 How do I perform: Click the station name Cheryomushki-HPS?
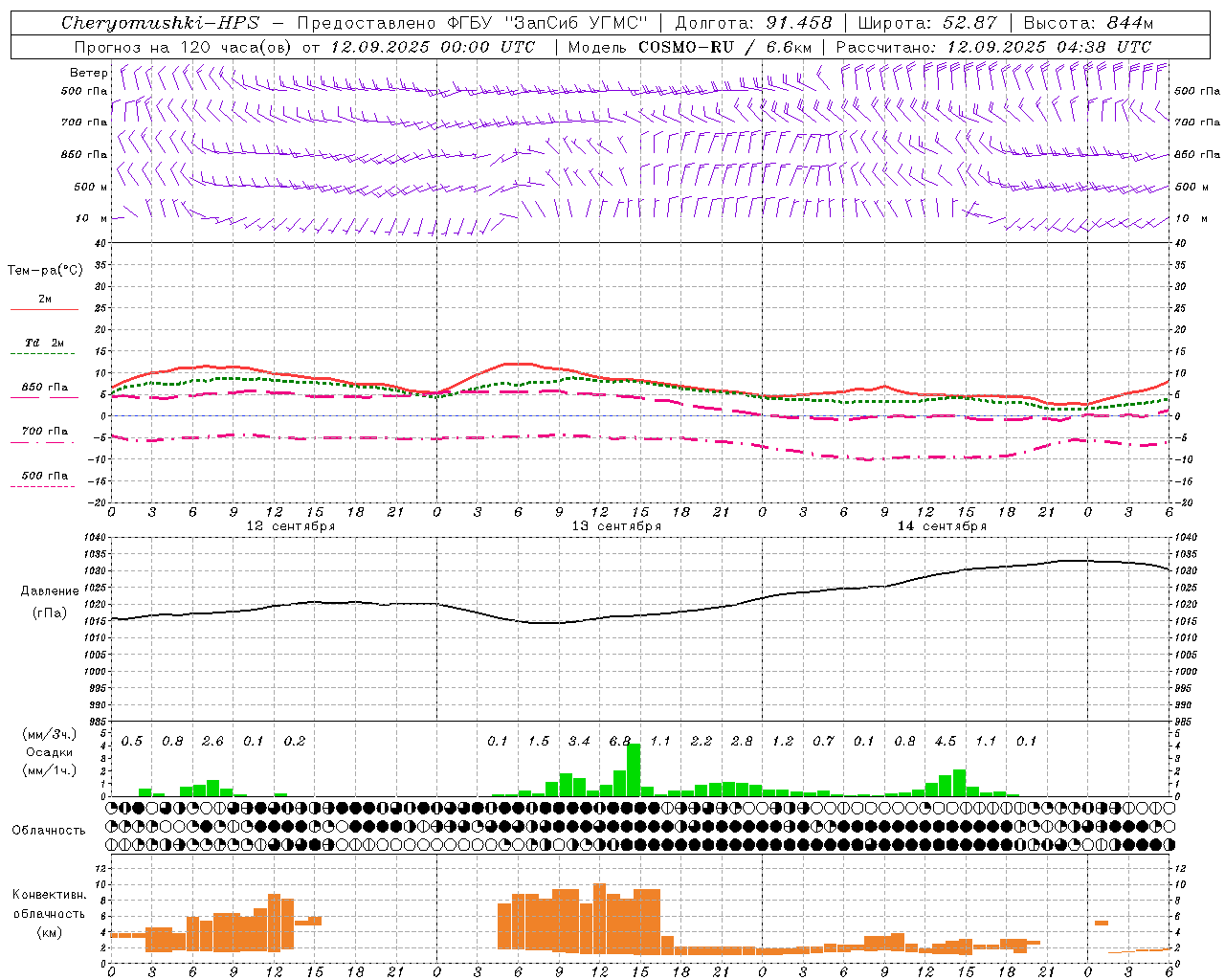point(160,23)
